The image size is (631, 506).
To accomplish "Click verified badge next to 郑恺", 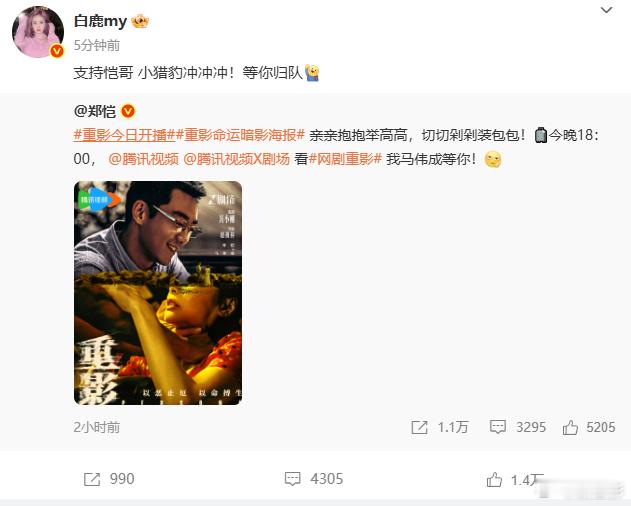I will pyautogui.click(x=128, y=111).
